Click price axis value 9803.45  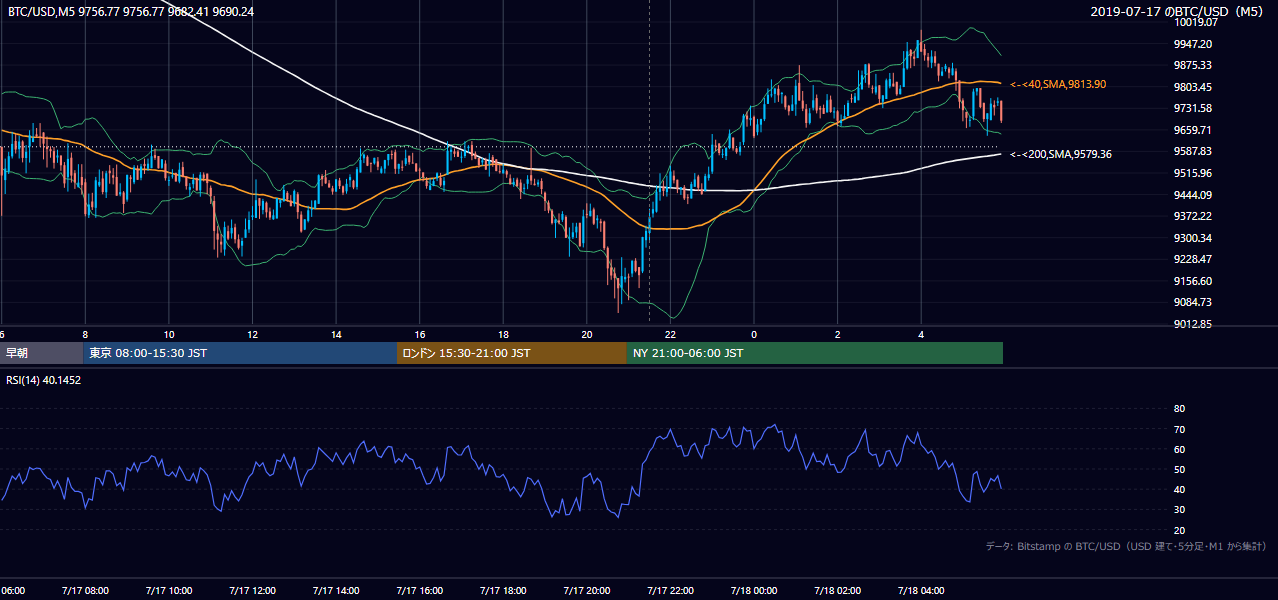tap(1193, 87)
